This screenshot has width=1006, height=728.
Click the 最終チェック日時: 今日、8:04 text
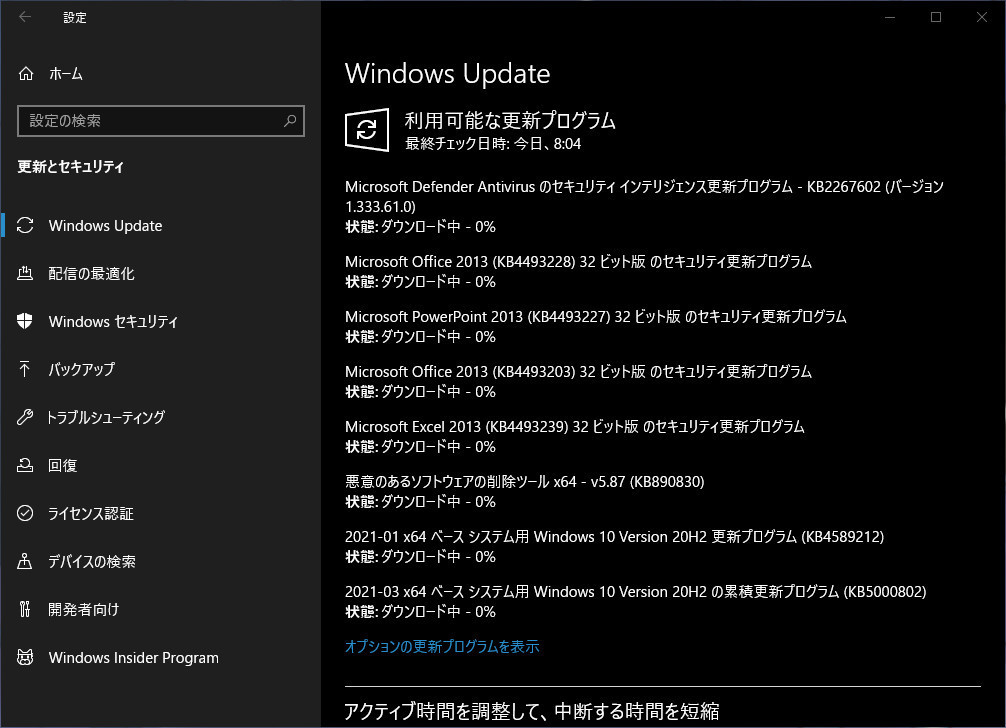493,144
